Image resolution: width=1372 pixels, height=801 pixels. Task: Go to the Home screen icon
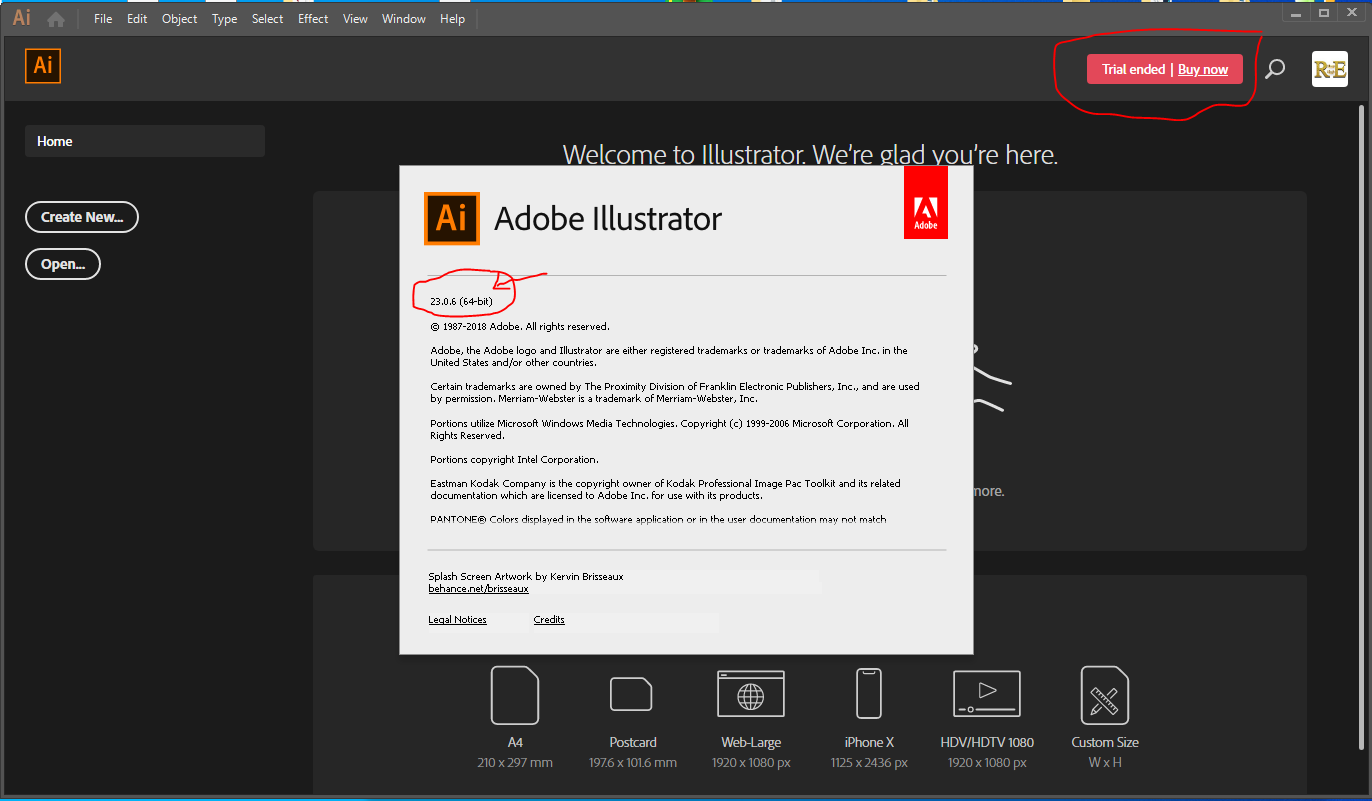[56, 19]
